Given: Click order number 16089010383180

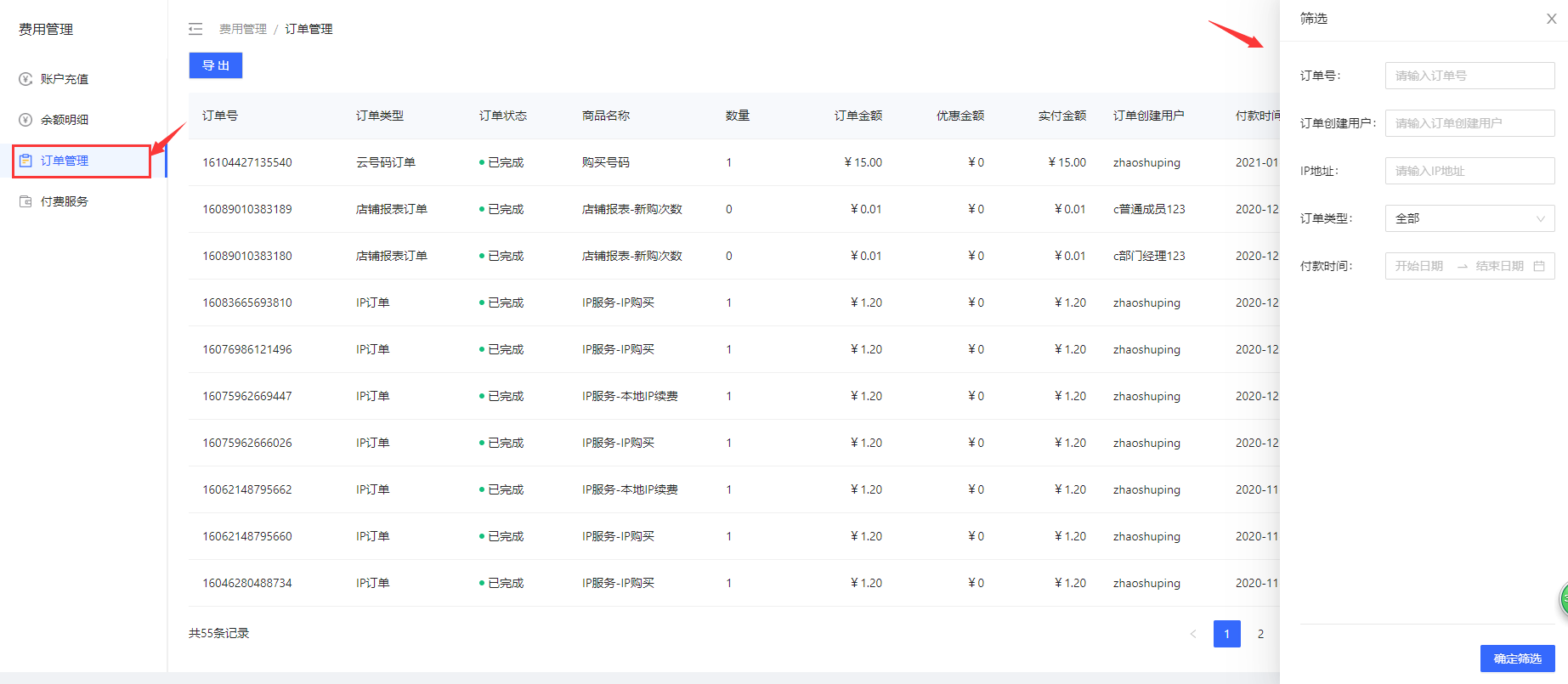Looking at the screenshot, I should tap(247, 256).
